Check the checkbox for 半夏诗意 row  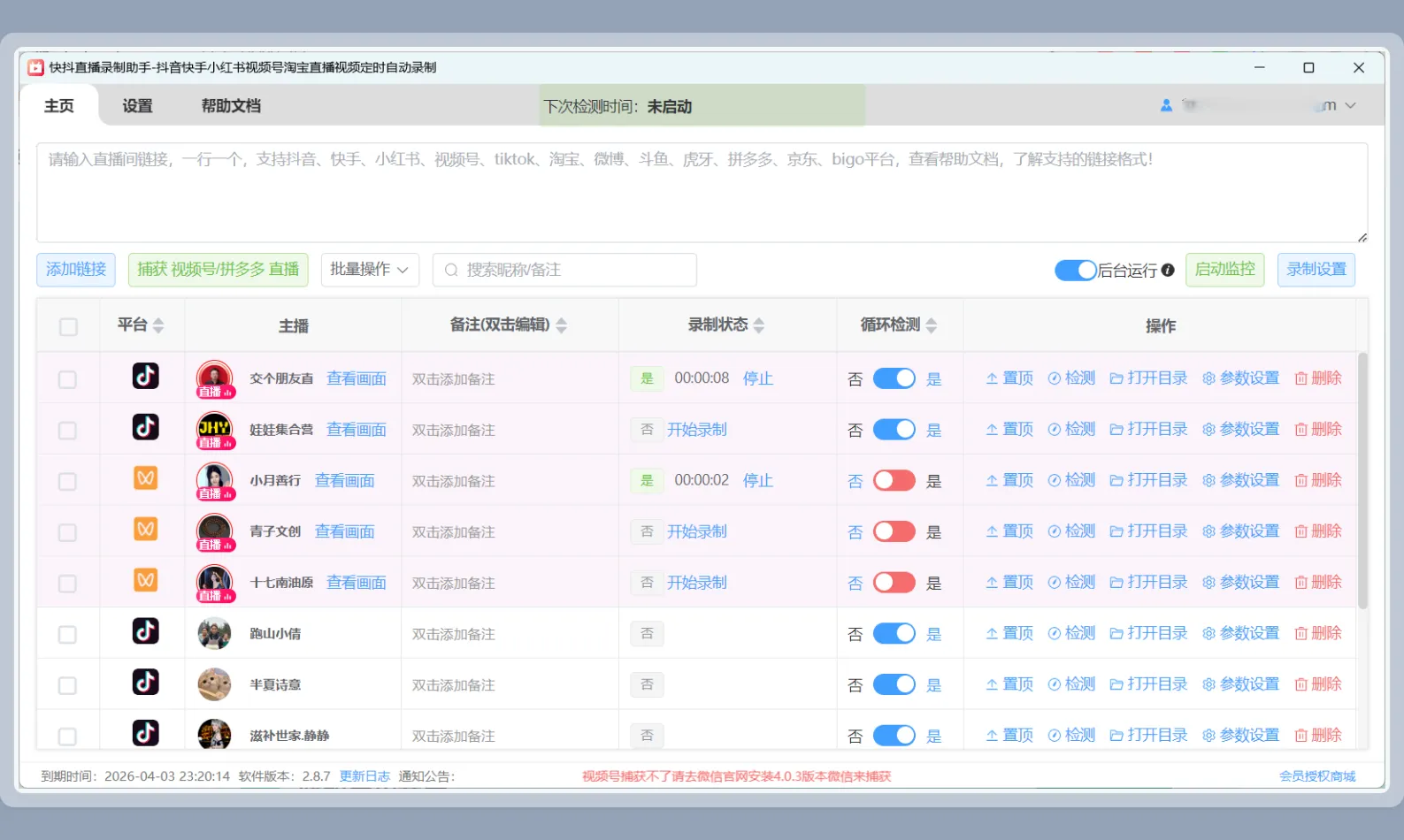click(68, 685)
